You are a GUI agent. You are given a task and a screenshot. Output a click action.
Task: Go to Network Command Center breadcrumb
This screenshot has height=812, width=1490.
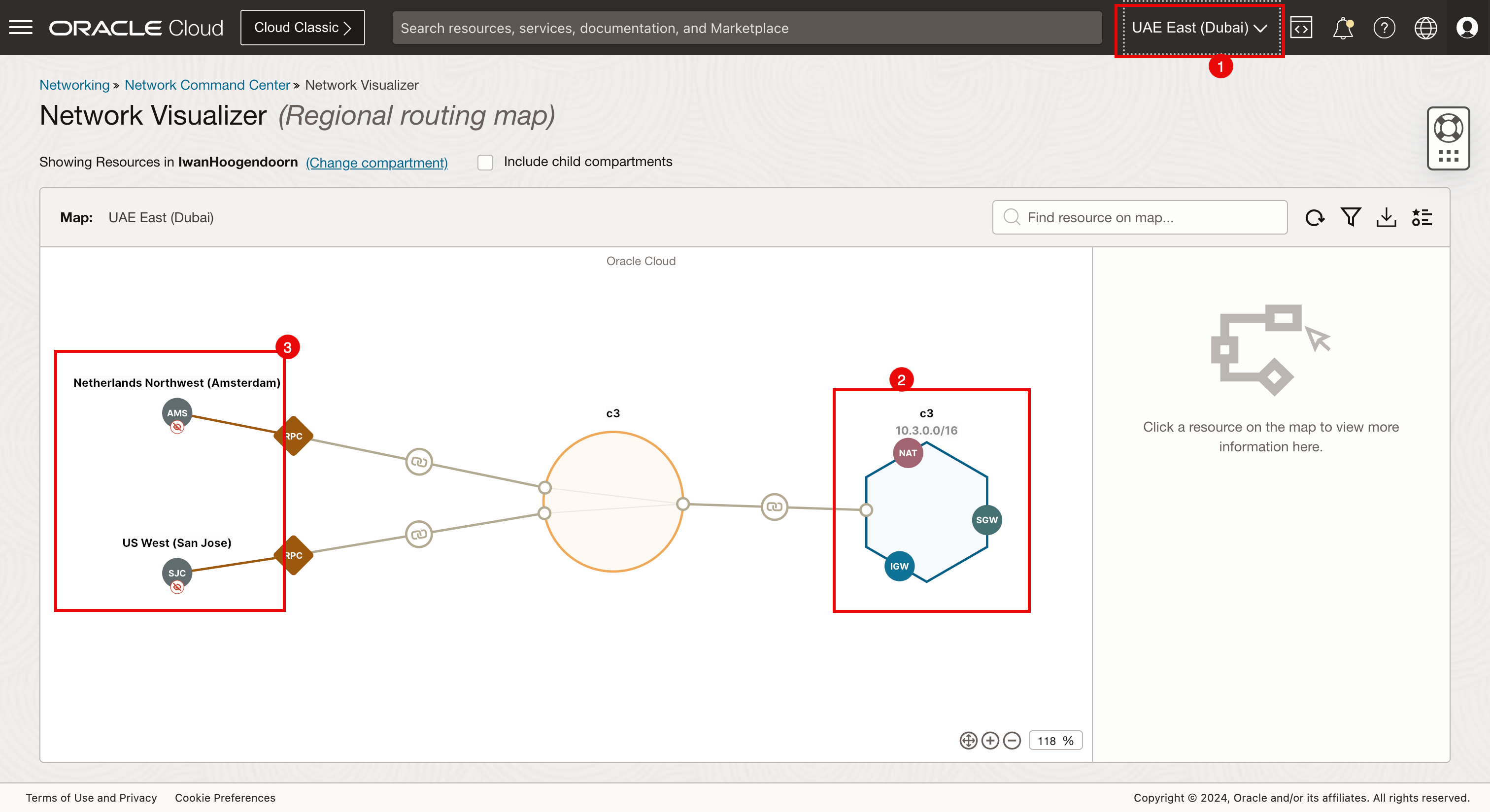tap(207, 85)
